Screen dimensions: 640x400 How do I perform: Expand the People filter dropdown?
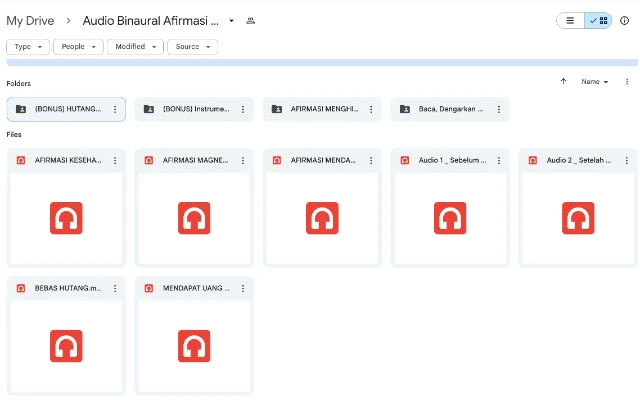click(80, 46)
